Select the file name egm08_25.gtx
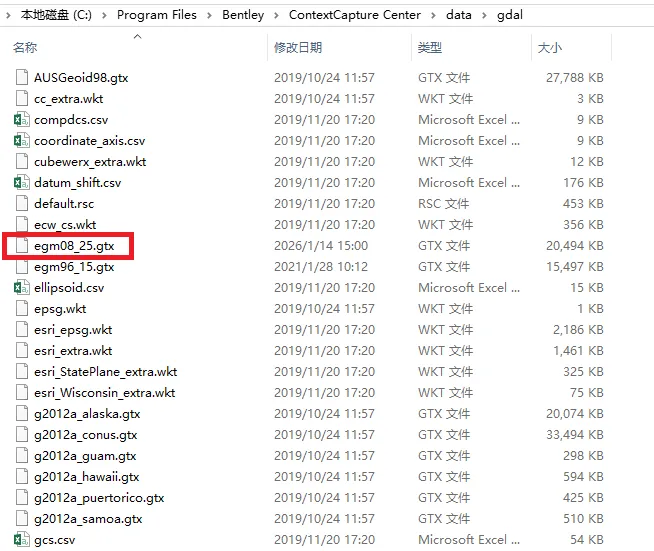Image resolution: width=654 pixels, height=551 pixels. click(74, 246)
